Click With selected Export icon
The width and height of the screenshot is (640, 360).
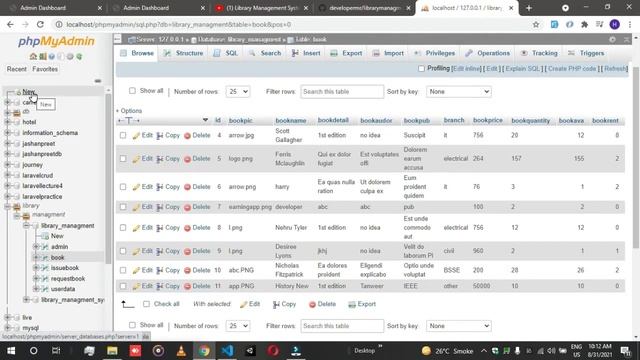352,304
